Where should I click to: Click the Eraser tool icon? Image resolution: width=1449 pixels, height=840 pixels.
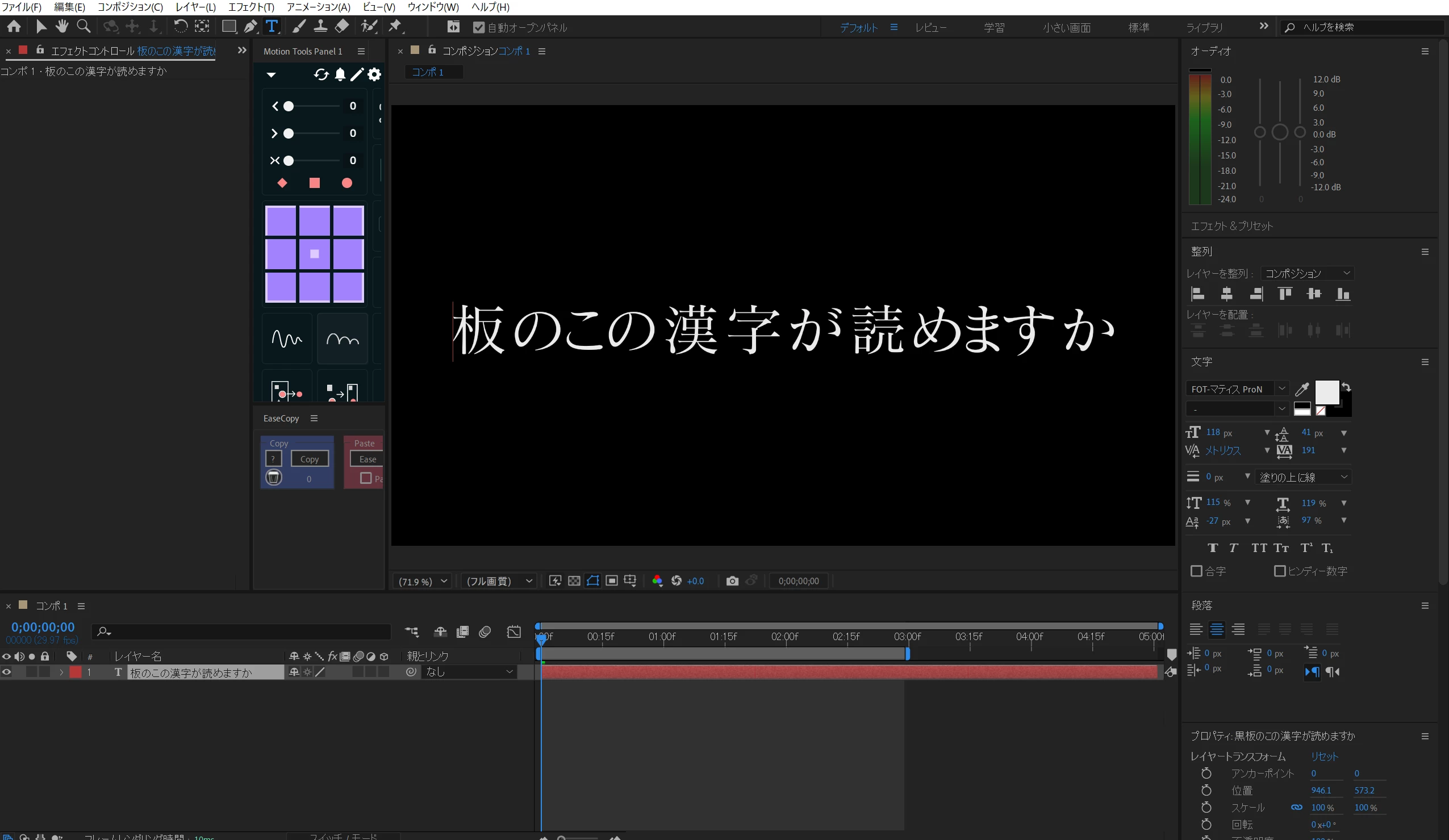(341, 27)
